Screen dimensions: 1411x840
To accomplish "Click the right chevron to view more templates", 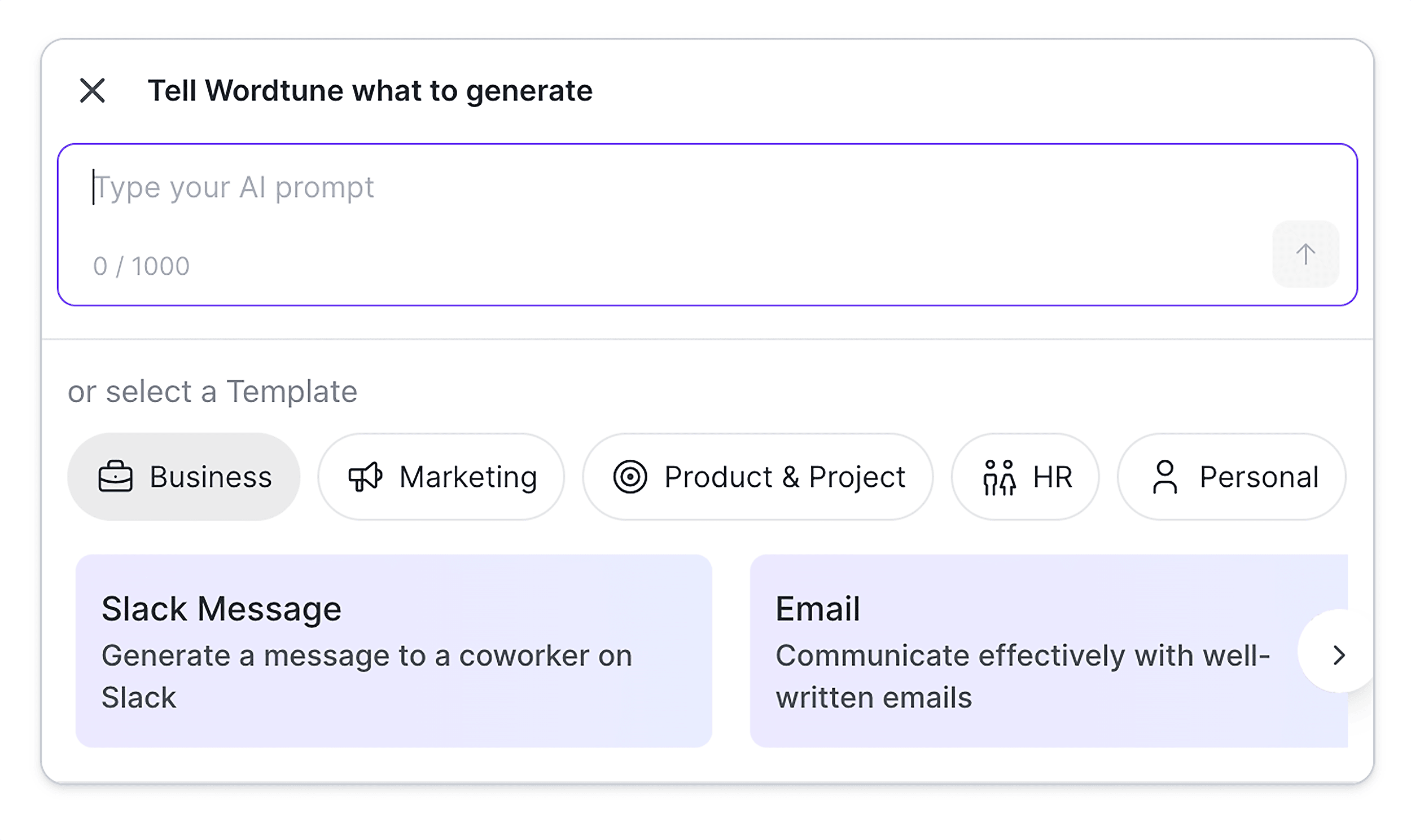I will pyautogui.click(x=1340, y=655).
